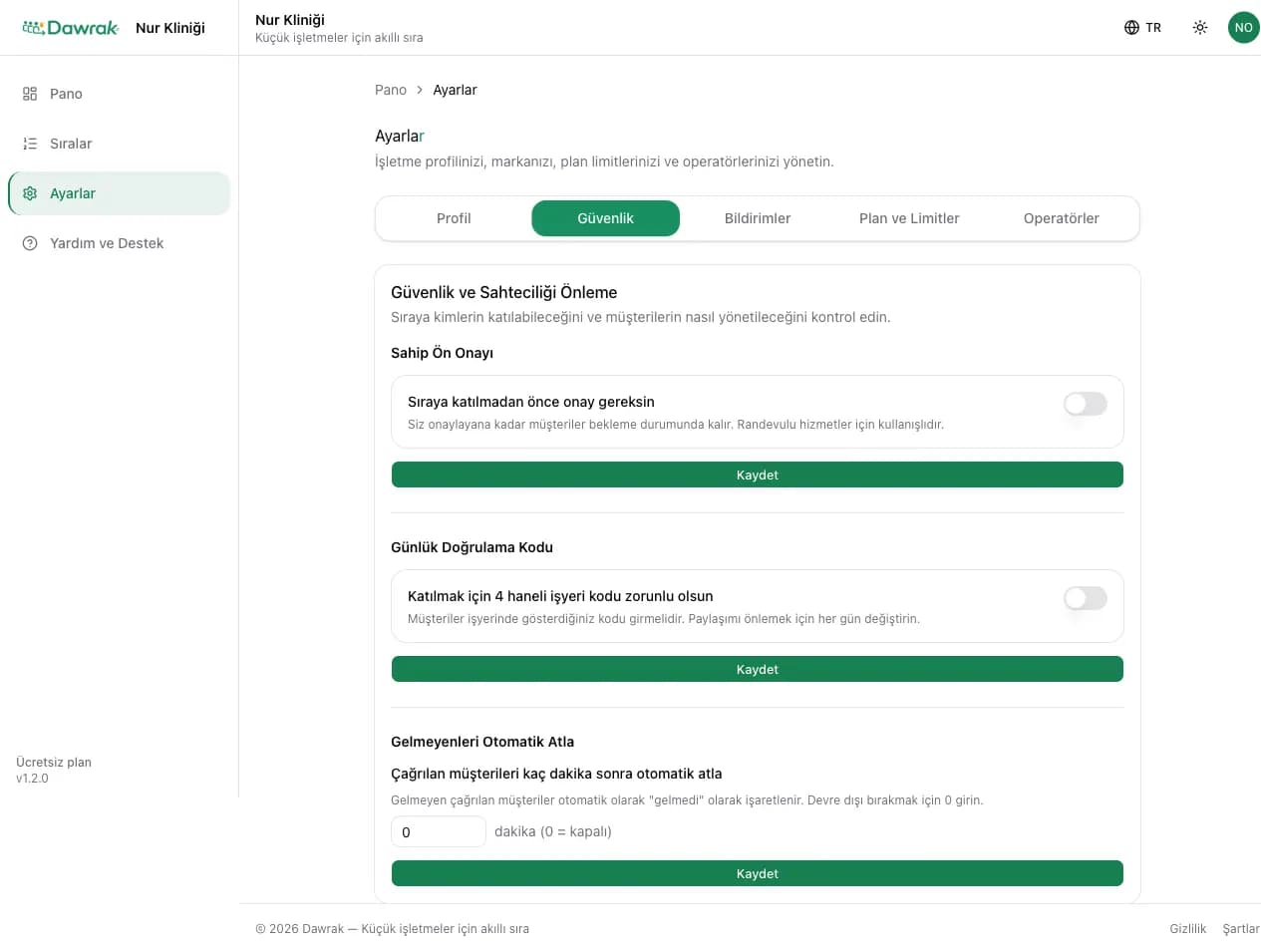Click the dakika number input field
The image size is (1261, 952).
click(439, 831)
